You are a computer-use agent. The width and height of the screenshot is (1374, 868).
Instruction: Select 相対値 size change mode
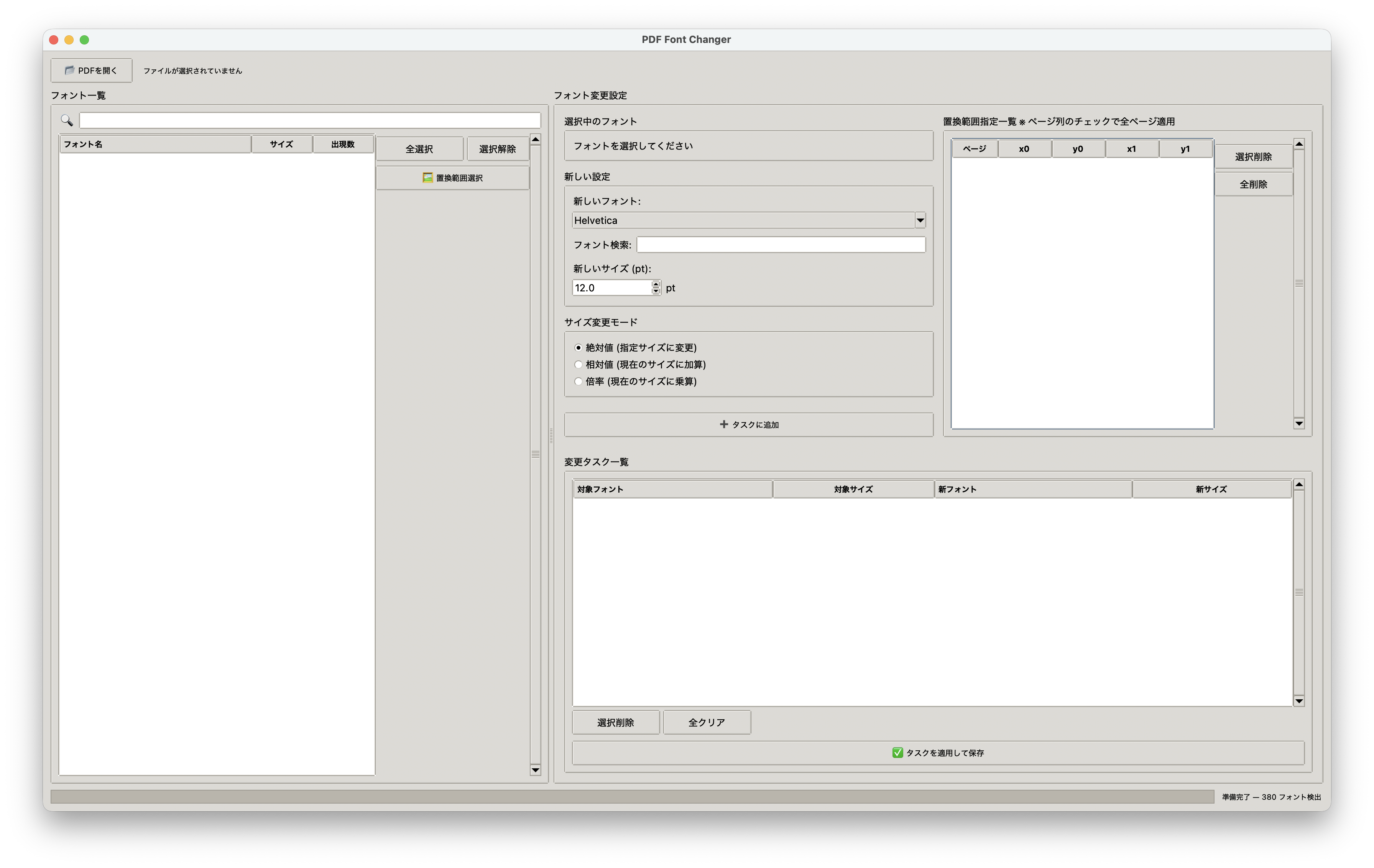click(578, 365)
